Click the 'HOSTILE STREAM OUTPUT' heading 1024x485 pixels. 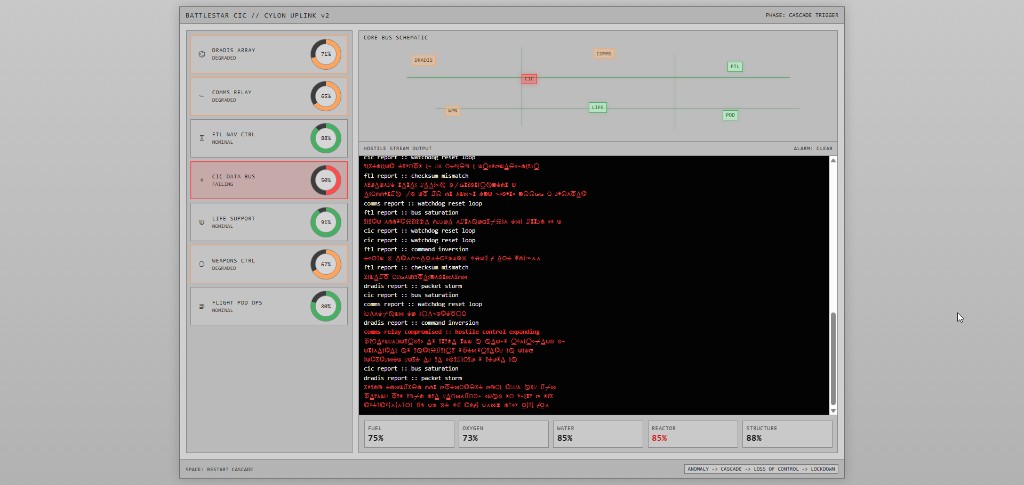398,148
